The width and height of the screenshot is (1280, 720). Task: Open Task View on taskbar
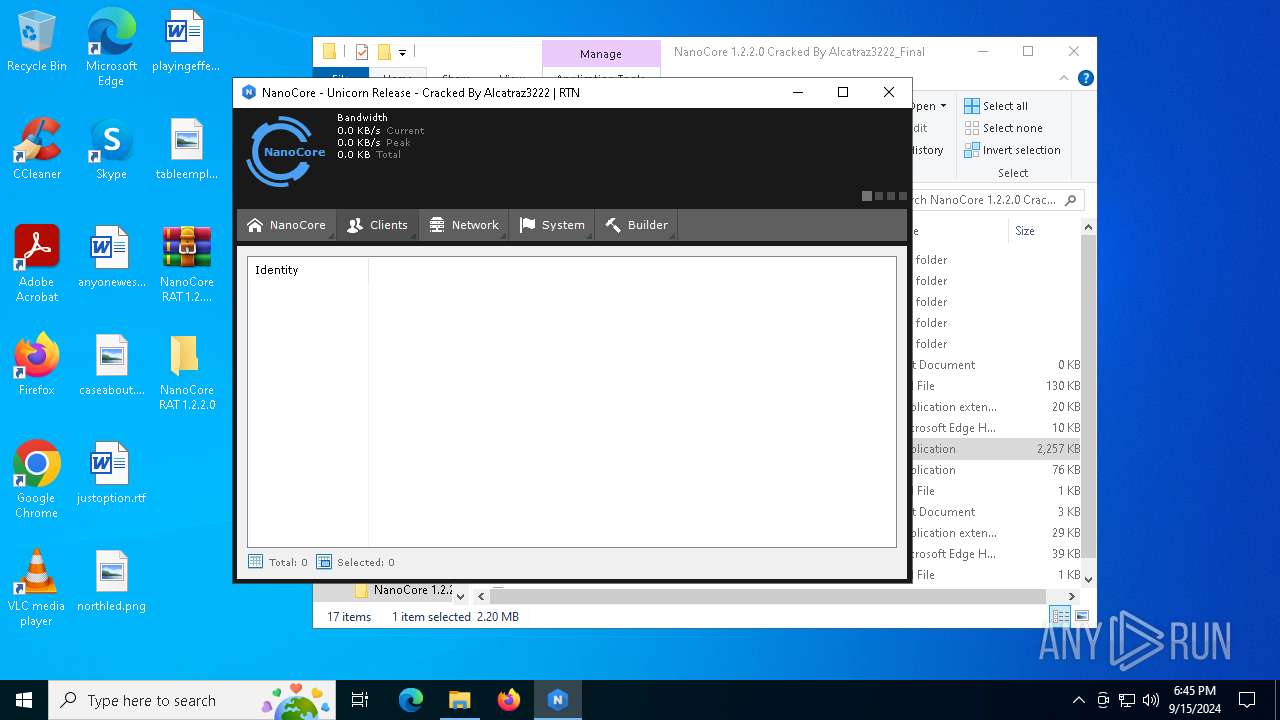click(x=360, y=700)
